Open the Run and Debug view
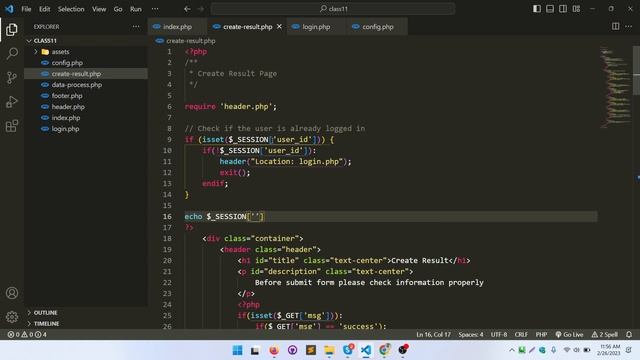The image size is (640, 360). tap(12, 102)
